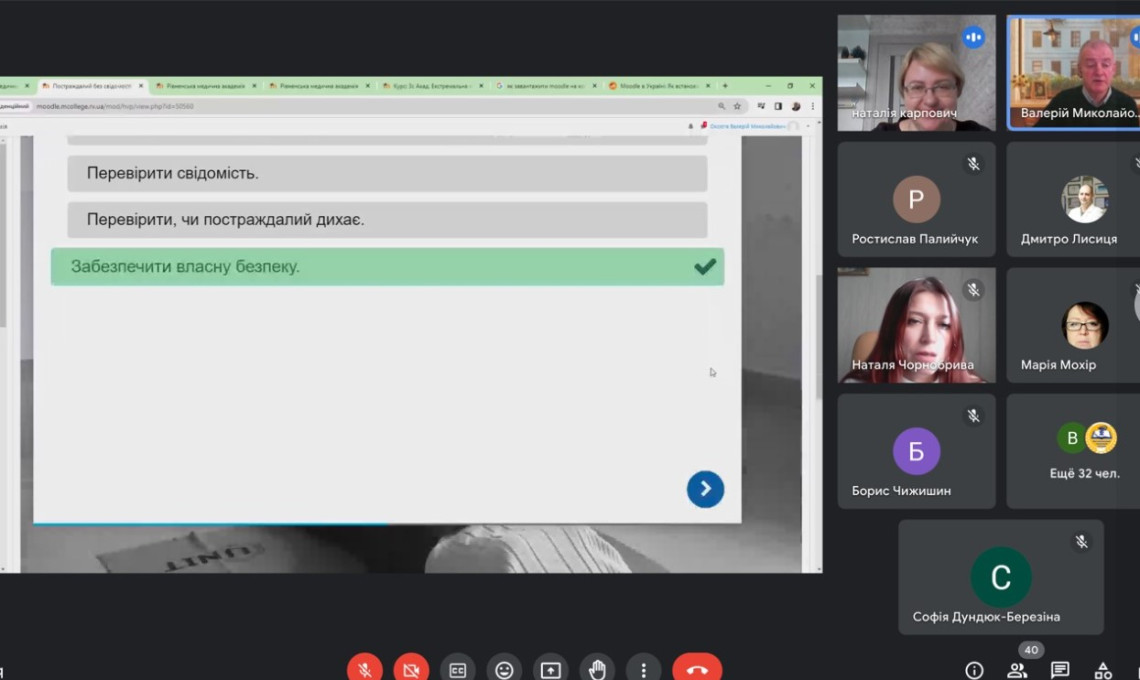Open the Moodle user account menu
The width and height of the screenshot is (1140, 680).
point(759,126)
